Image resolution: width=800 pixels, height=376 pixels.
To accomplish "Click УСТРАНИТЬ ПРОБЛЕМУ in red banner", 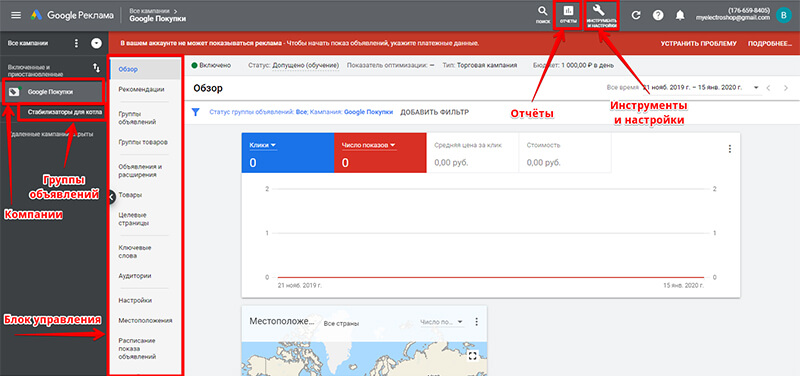I will click(698, 43).
